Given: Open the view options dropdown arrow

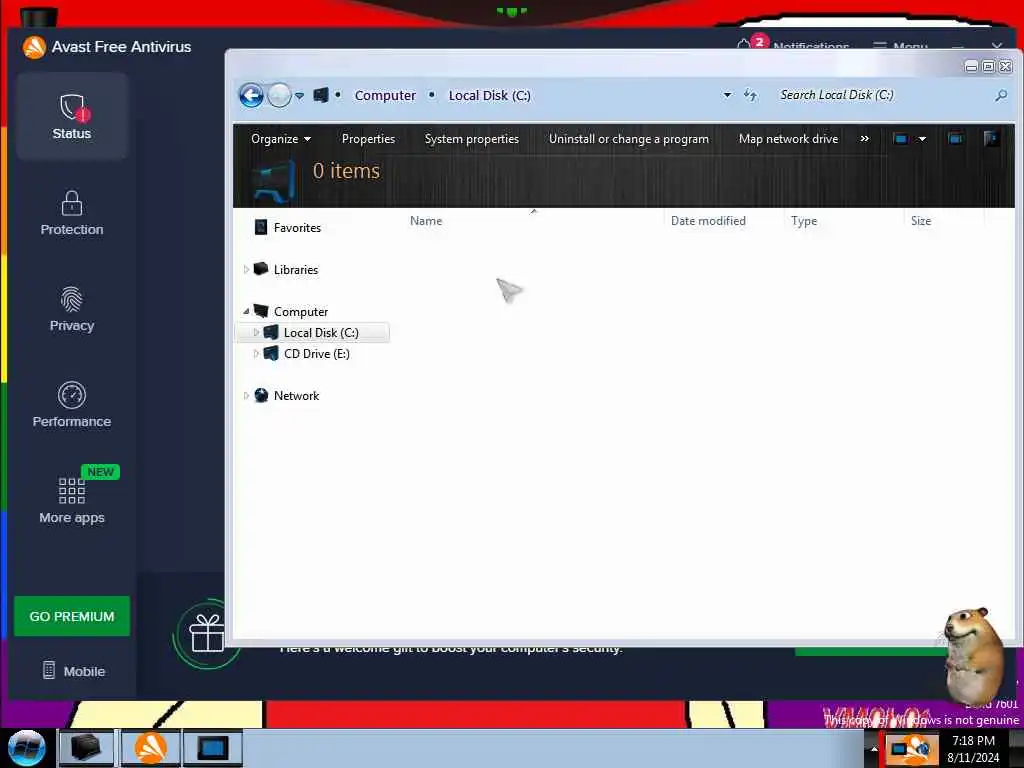Looking at the screenshot, I should pos(922,139).
